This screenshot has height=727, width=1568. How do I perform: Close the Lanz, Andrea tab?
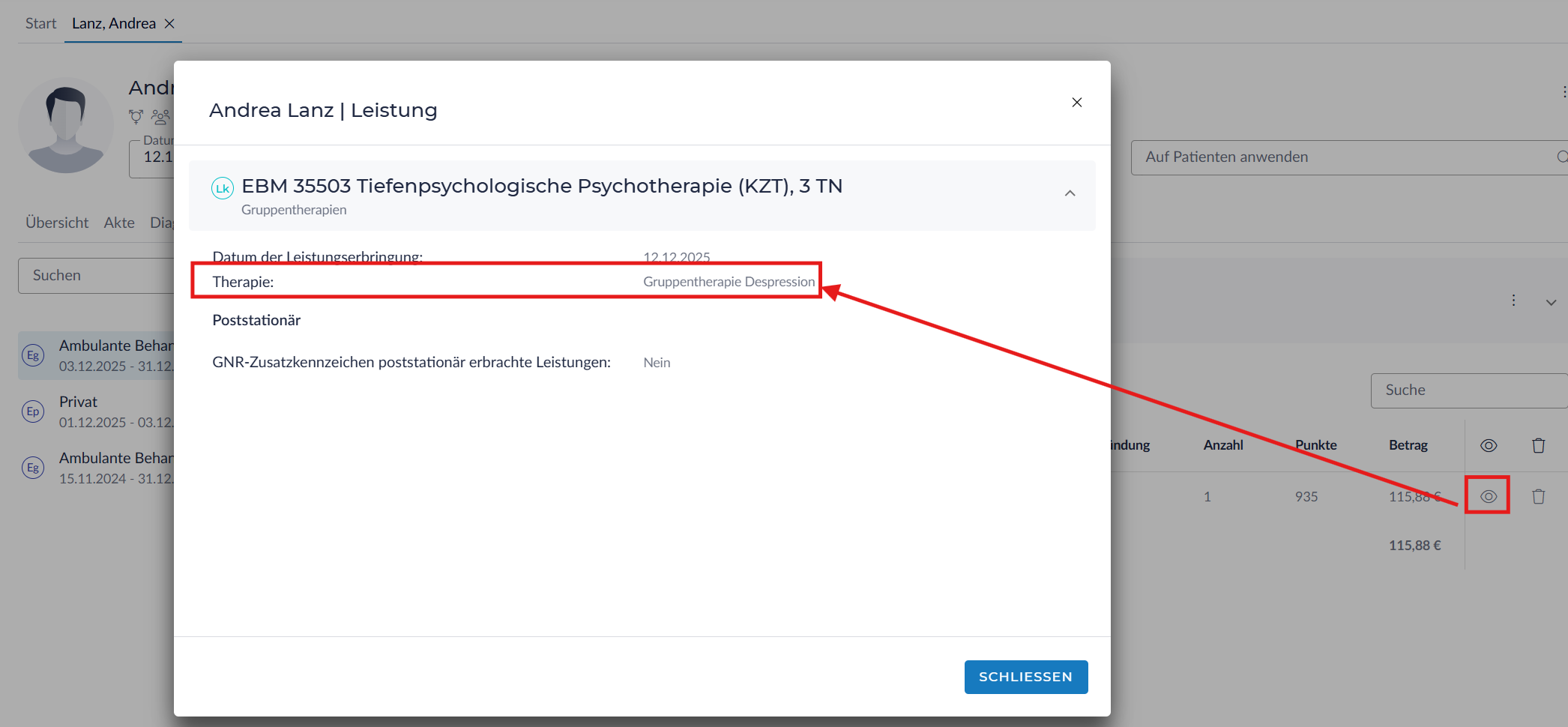point(170,23)
